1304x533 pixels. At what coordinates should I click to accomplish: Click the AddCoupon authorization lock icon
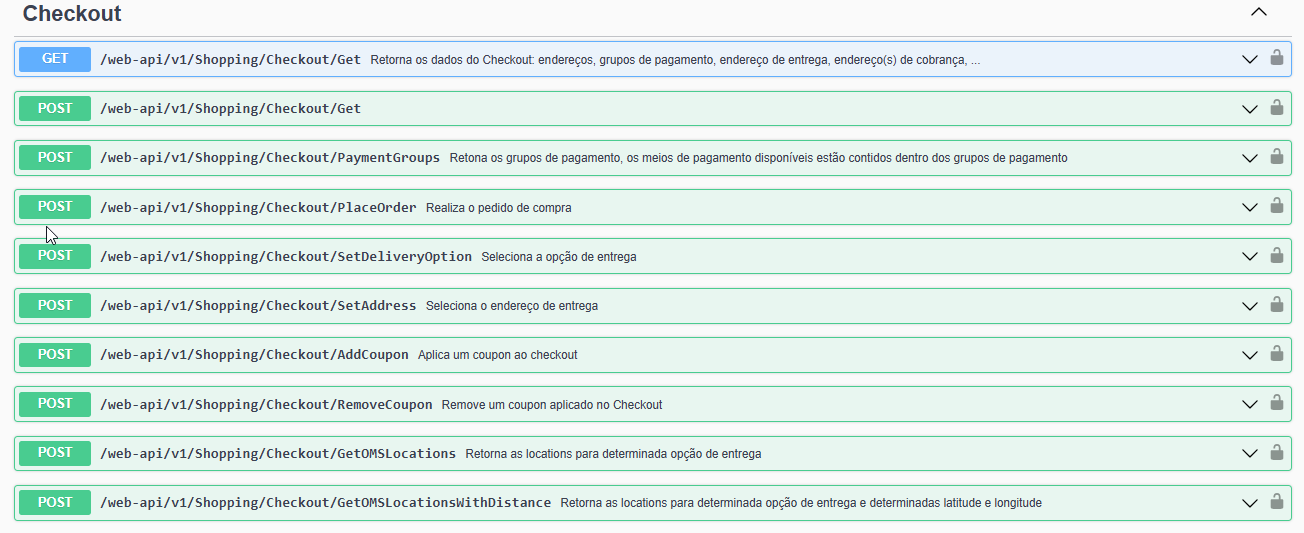1277,353
